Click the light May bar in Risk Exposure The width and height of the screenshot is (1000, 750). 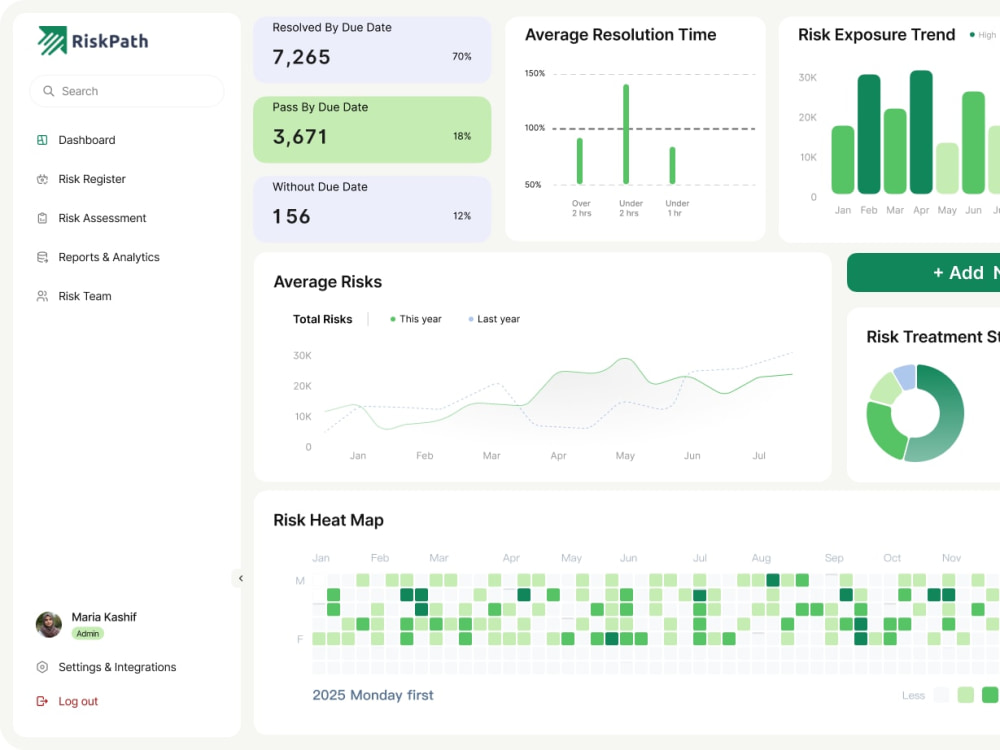(947, 168)
